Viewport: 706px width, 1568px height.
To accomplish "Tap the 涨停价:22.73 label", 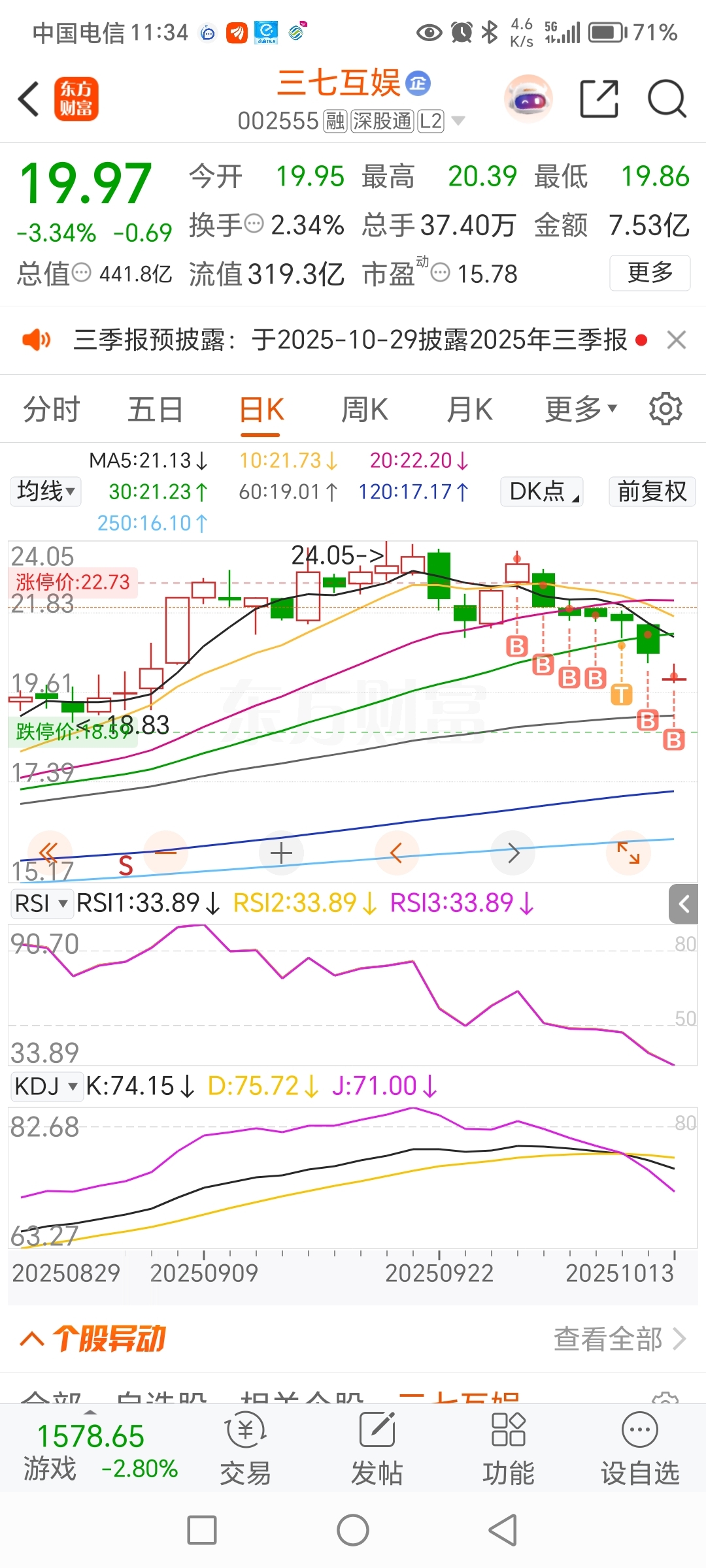I will point(73,582).
